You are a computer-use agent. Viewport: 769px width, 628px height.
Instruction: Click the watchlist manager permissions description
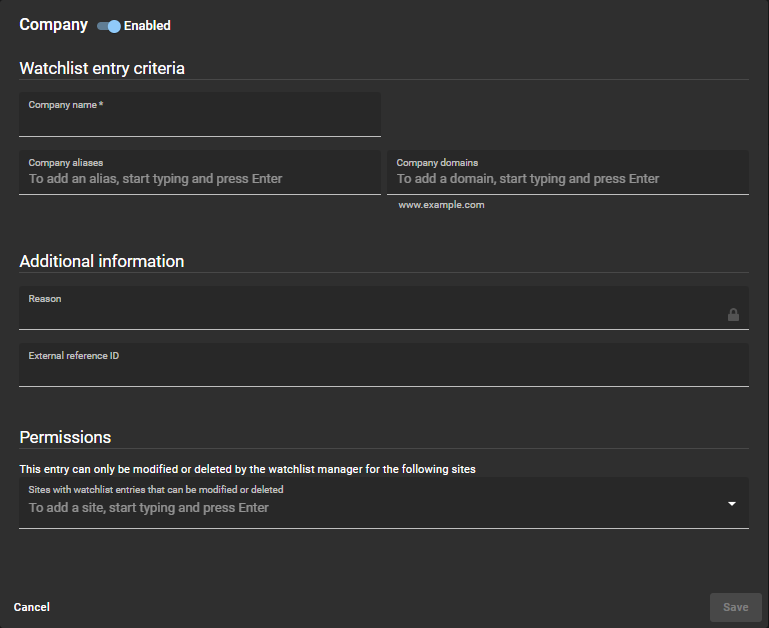(x=247, y=469)
